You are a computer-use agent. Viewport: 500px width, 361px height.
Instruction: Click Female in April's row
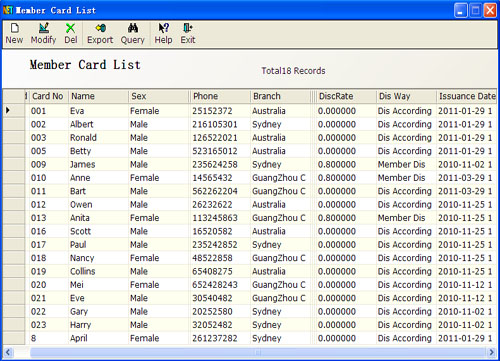click(x=145, y=338)
